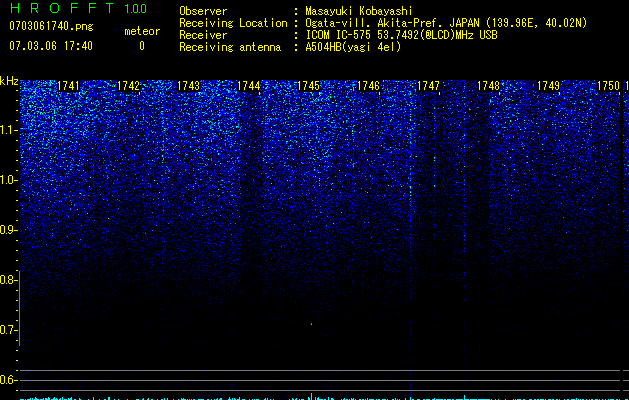Click the HROFFT 1.0.0 title text
This screenshot has width=629, height=400.
coord(78,8)
